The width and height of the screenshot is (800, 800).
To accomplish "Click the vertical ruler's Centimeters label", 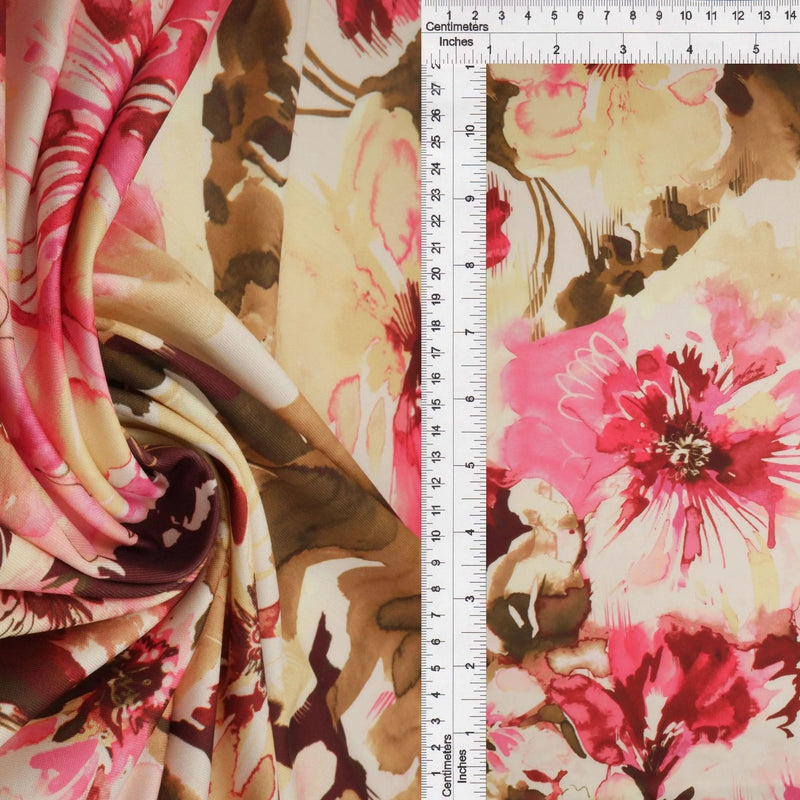I will 447,765.
